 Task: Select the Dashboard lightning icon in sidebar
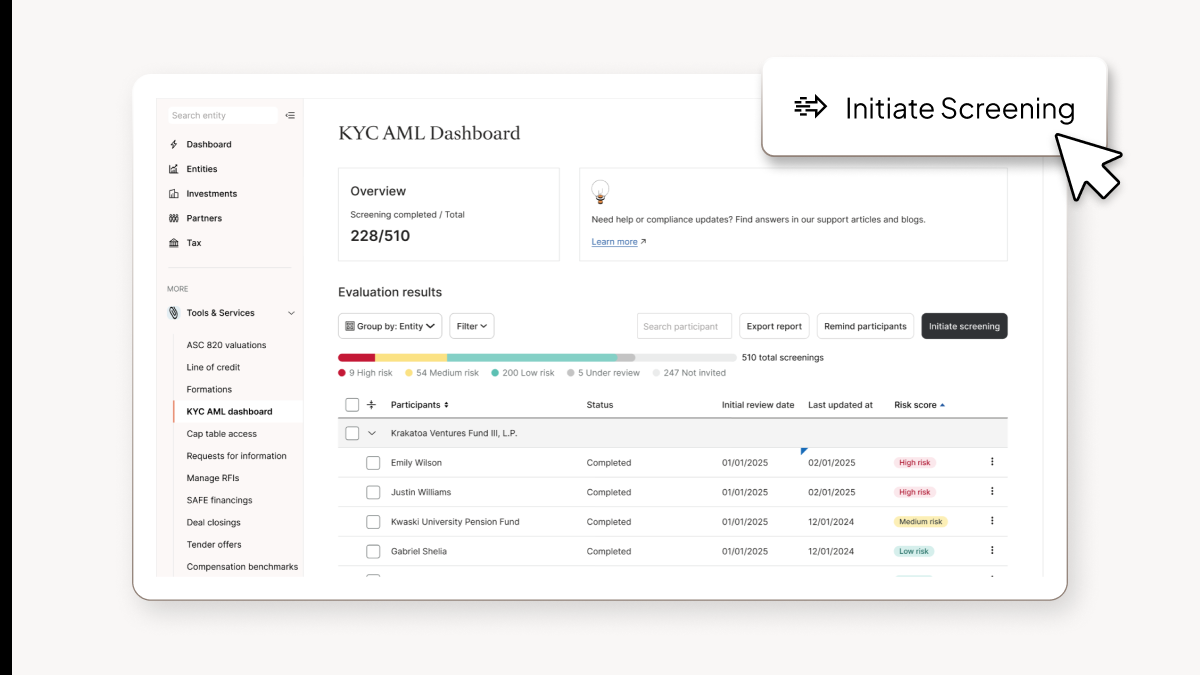click(x=176, y=144)
